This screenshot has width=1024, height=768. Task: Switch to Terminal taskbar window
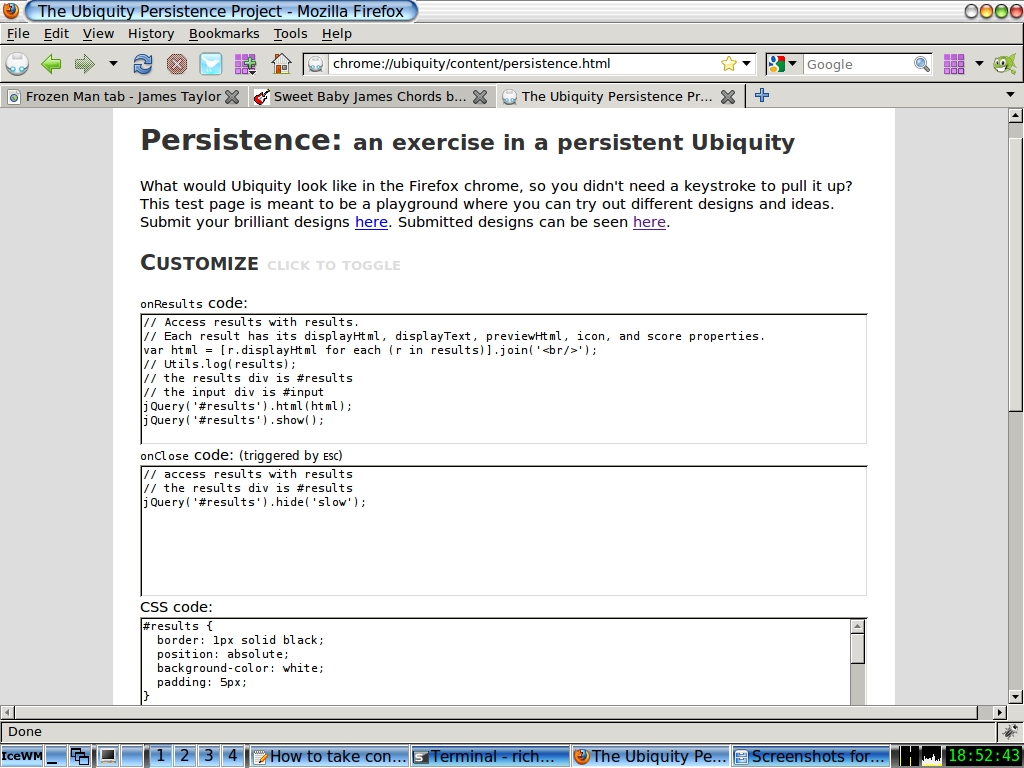point(490,756)
